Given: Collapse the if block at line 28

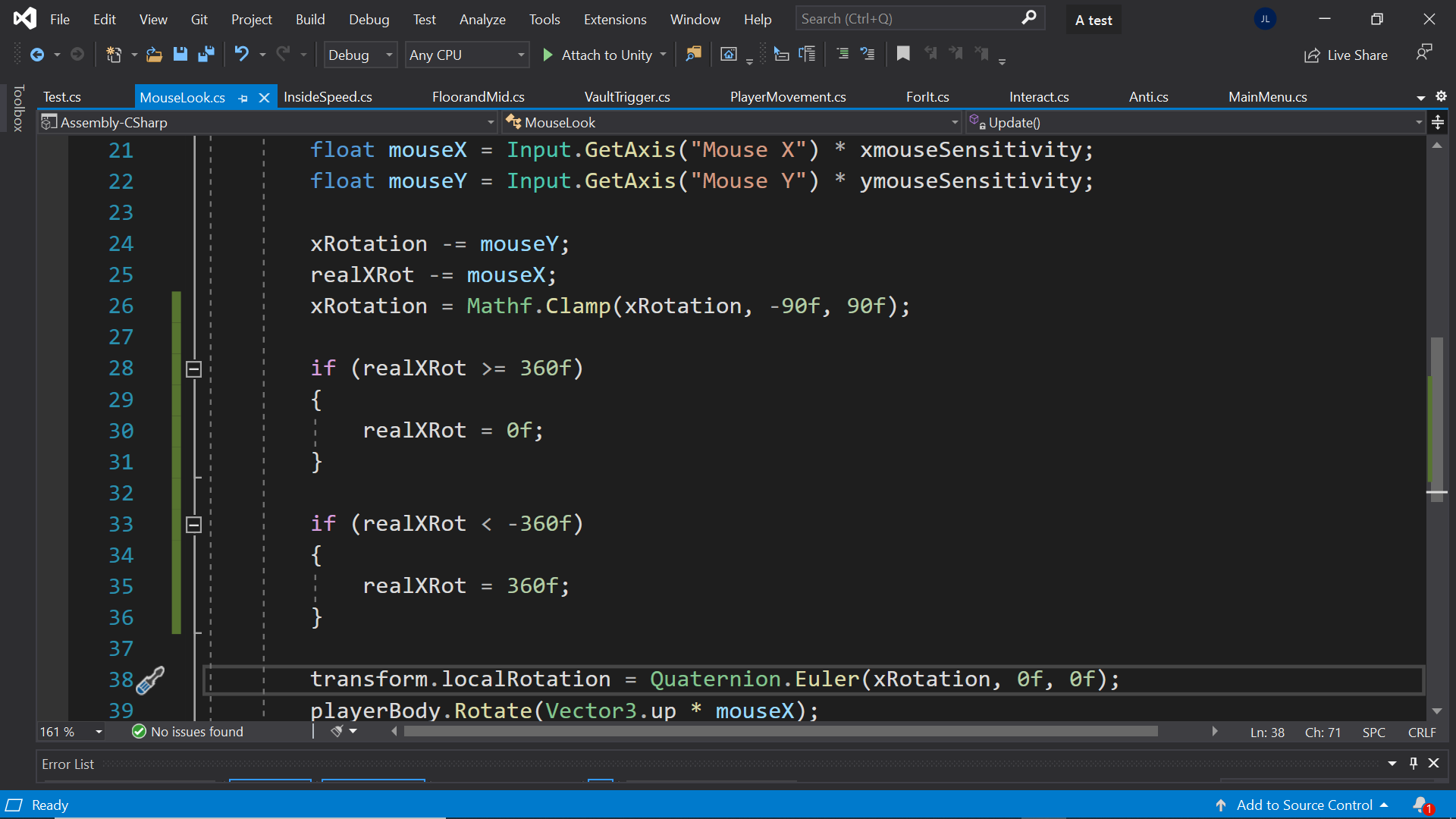Looking at the screenshot, I should point(193,369).
